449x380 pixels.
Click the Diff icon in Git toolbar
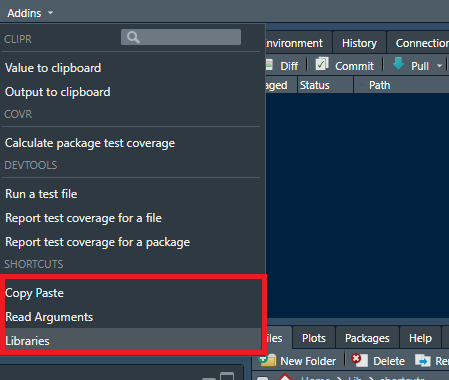[x=269, y=65]
